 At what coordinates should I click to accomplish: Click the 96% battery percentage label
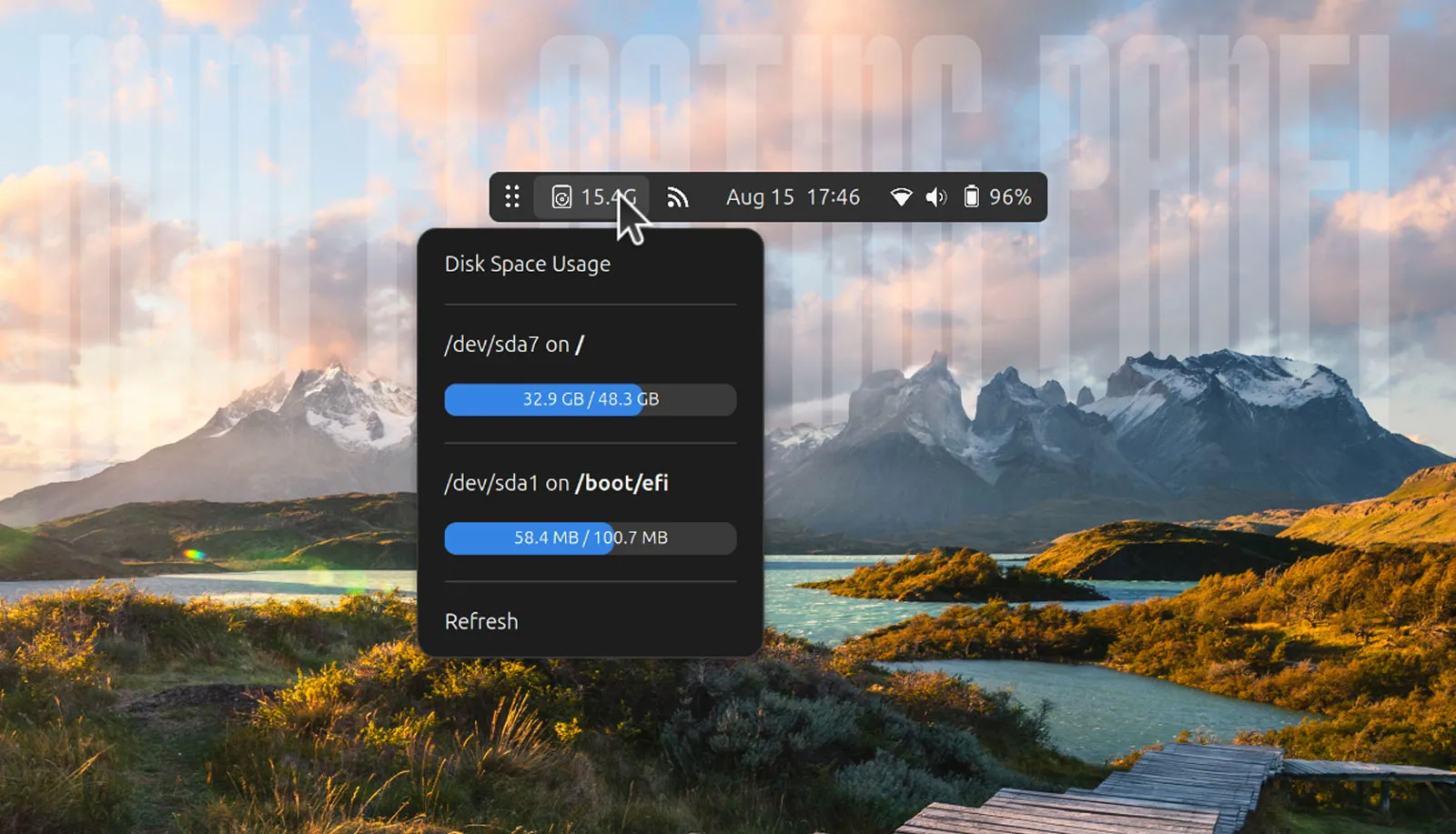point(1010,197)
